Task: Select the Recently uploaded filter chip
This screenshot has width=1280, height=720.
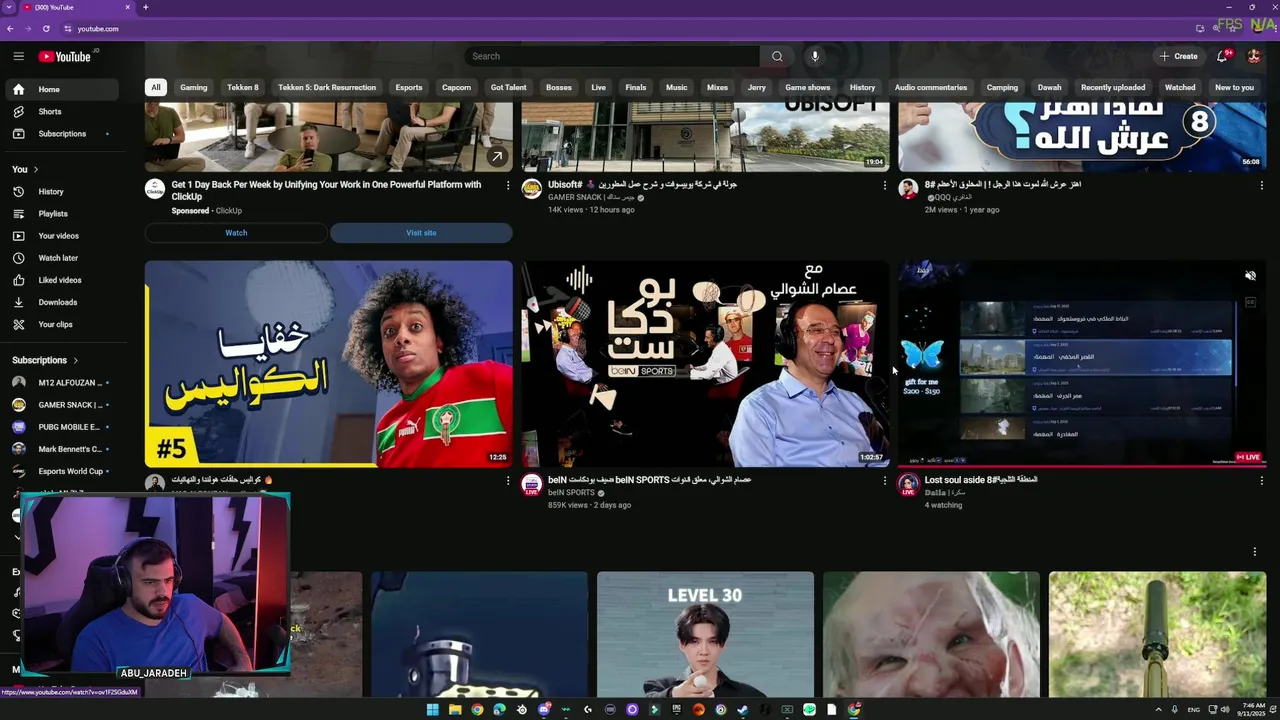Action: [1113, 87]
